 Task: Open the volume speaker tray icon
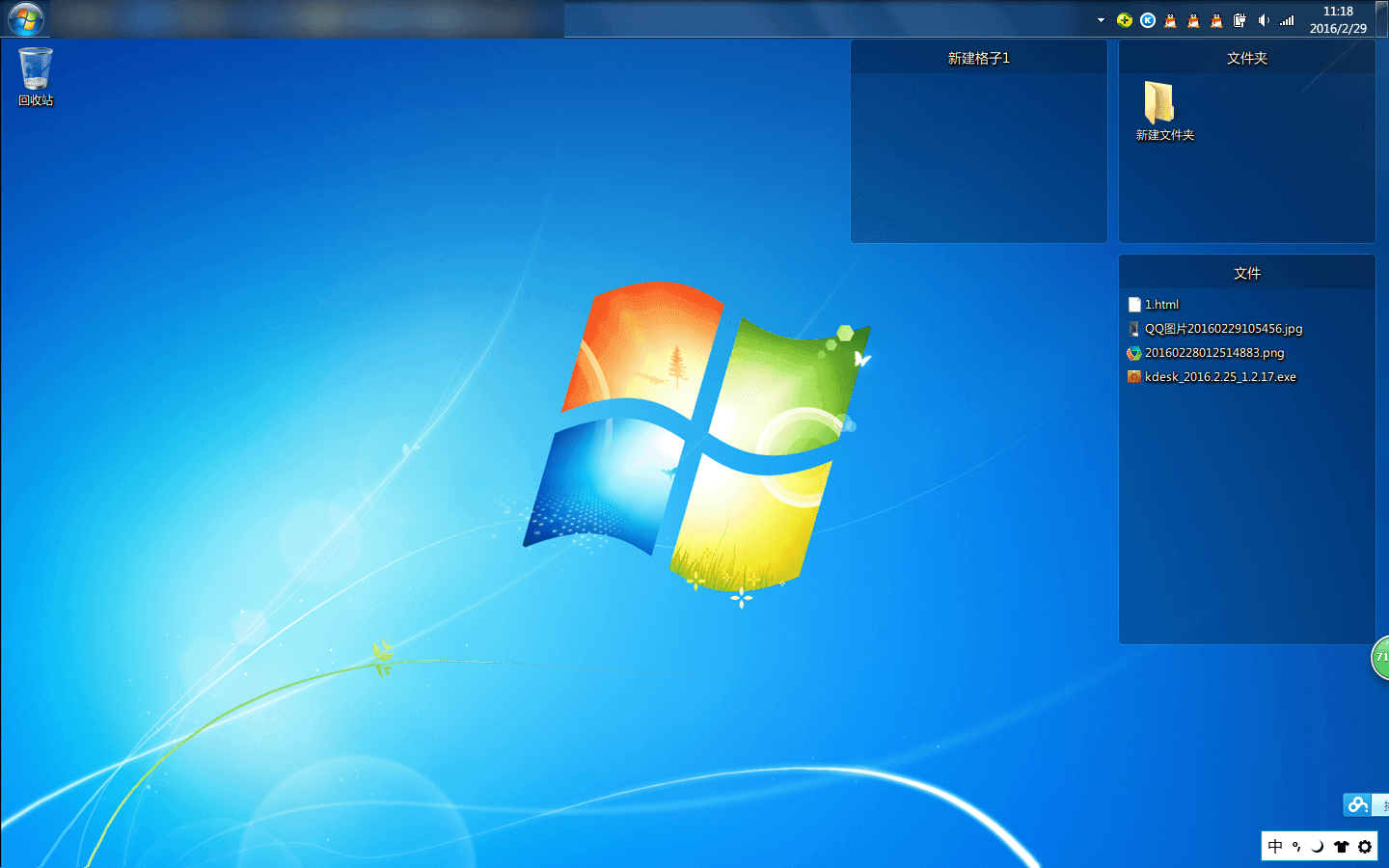coord(1263,20)
